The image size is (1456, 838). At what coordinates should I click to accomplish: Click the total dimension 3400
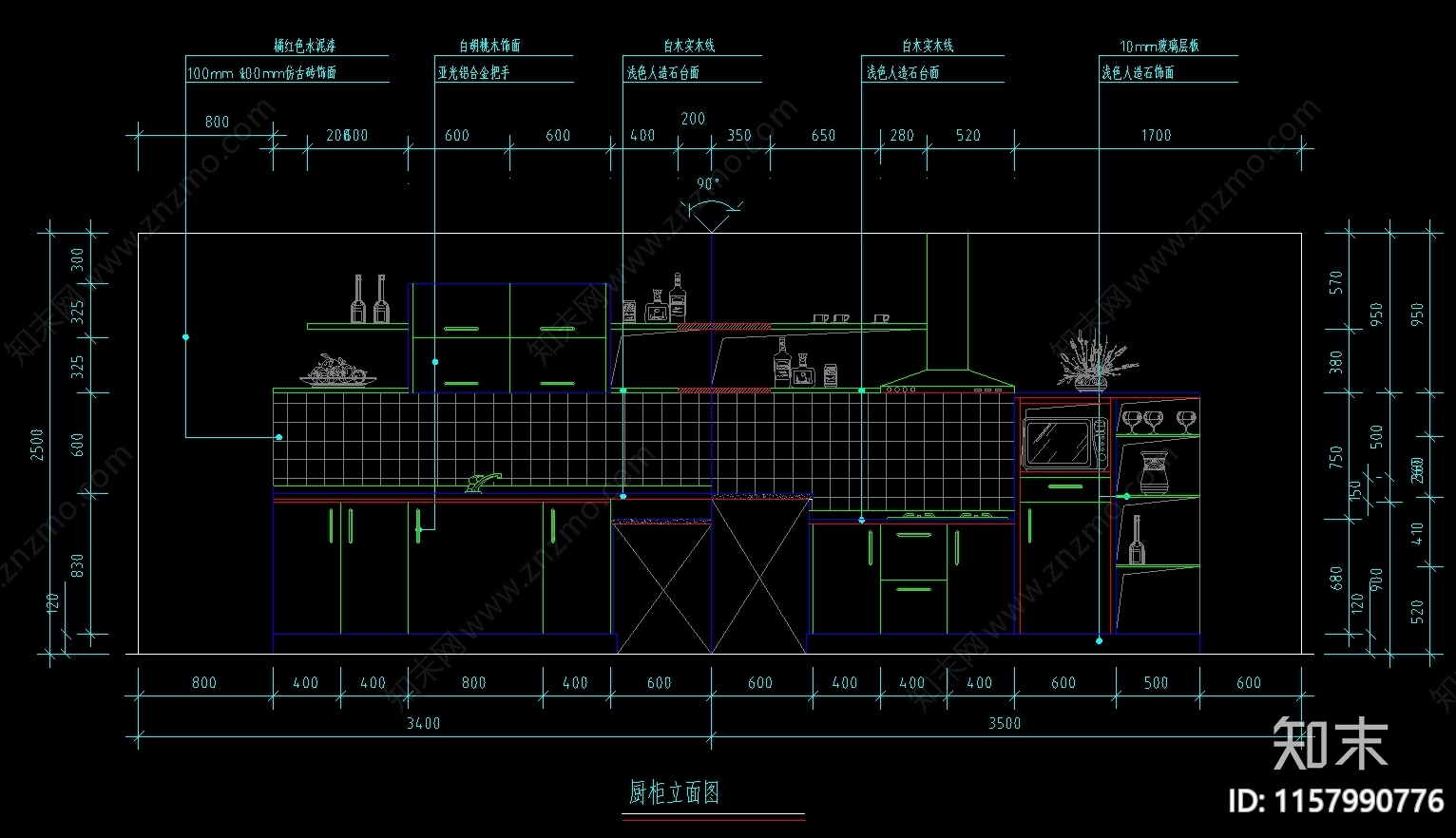pos(424,724)
